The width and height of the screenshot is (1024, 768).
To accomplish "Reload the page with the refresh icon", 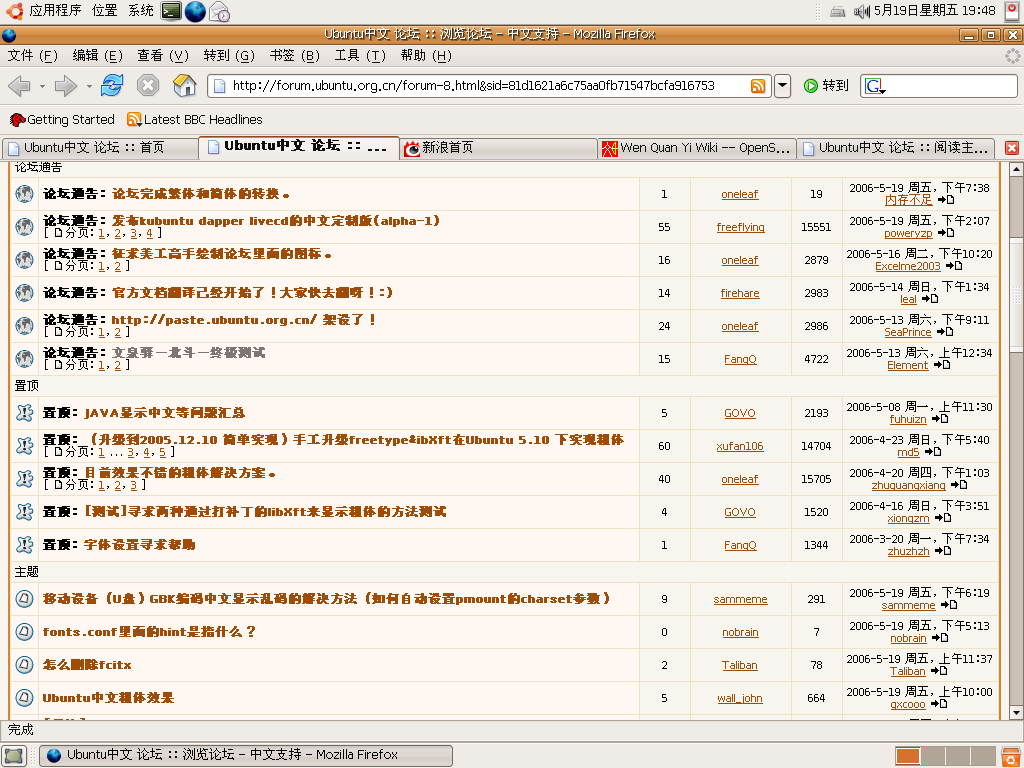I will tap(112, 86).
